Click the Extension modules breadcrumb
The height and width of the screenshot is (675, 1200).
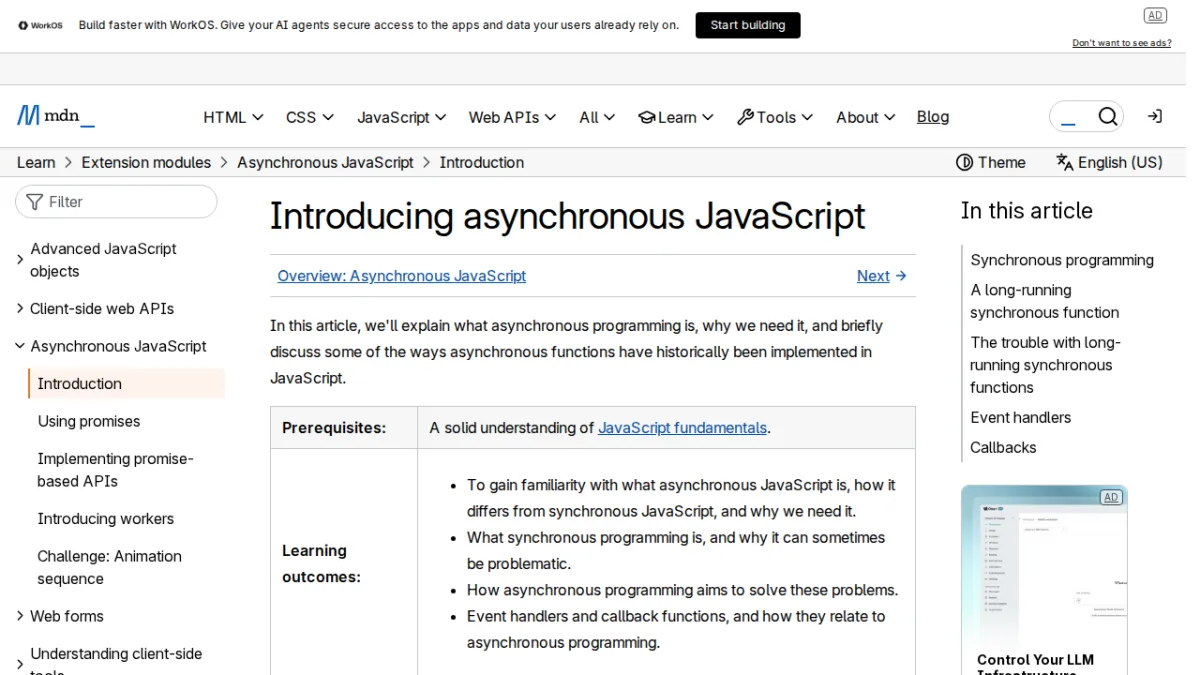[x=146, y=162]
